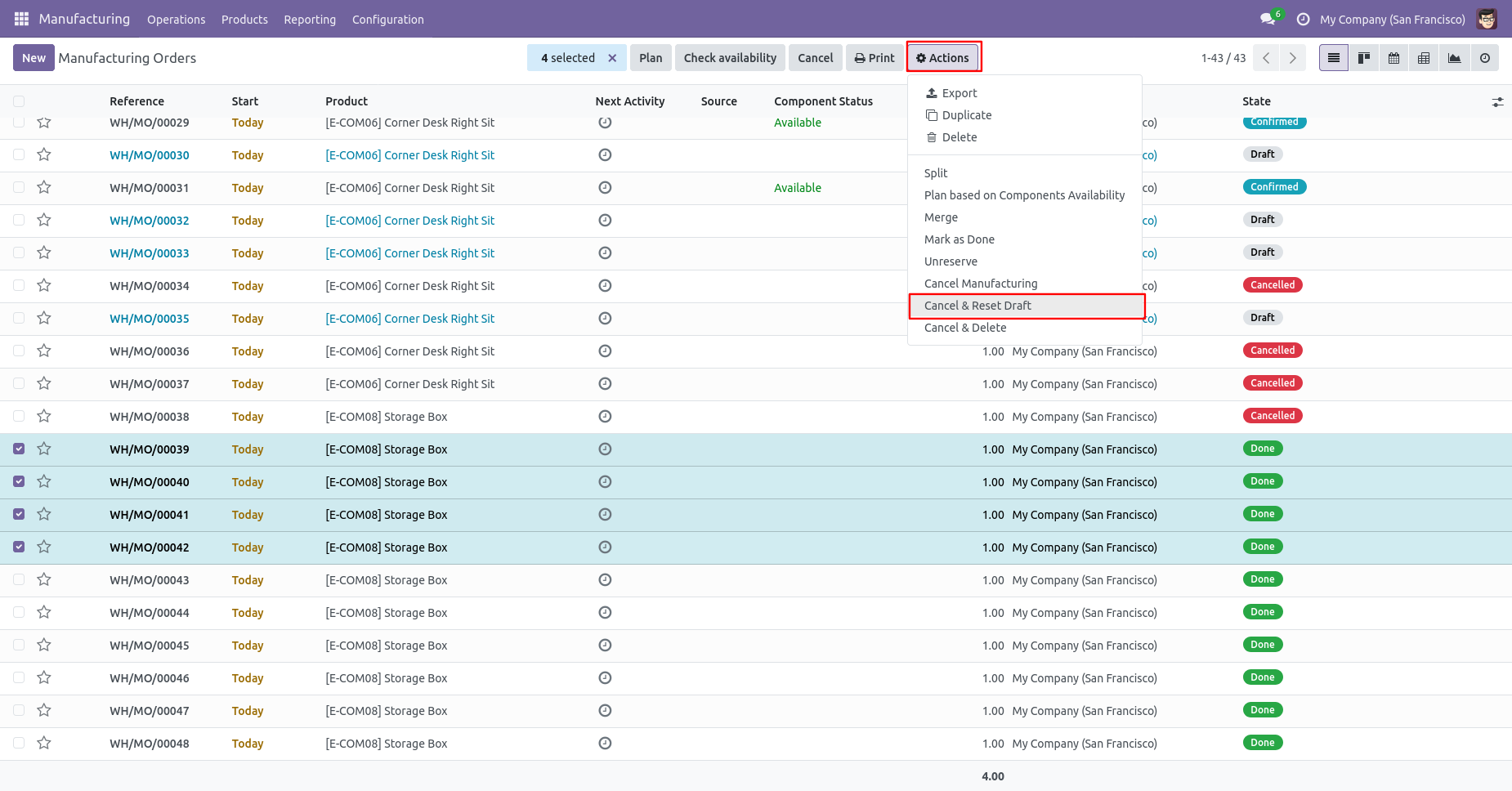The width and height of the screenshot is (1512, 791).
Task: Open the activities clock icon in navbar
Action: (x=1303, y=19)
